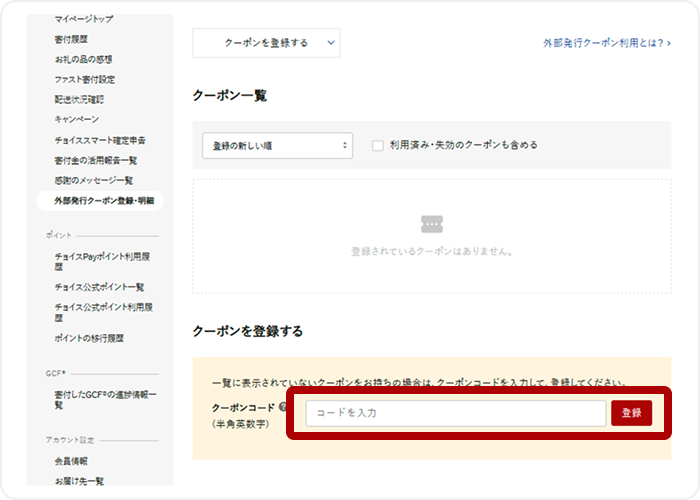
Task: Open チョイス公式ポイント利用履歴 sidebar link
Action: click(104, 312)
